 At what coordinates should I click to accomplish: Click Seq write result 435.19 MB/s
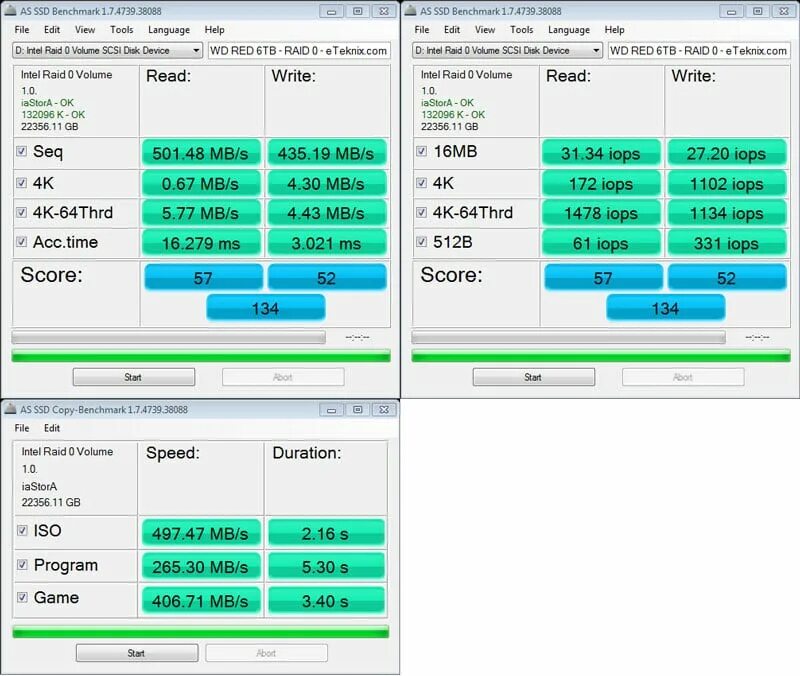coord(327,153)
